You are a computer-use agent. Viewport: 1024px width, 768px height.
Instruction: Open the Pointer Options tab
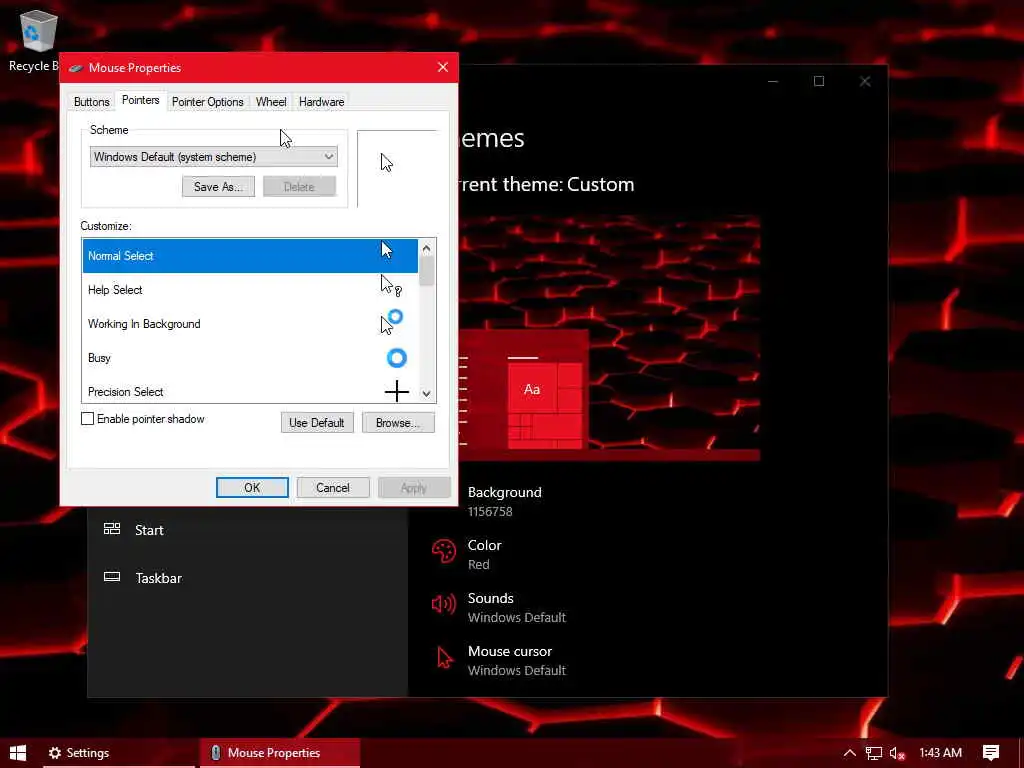coord(208,102)
